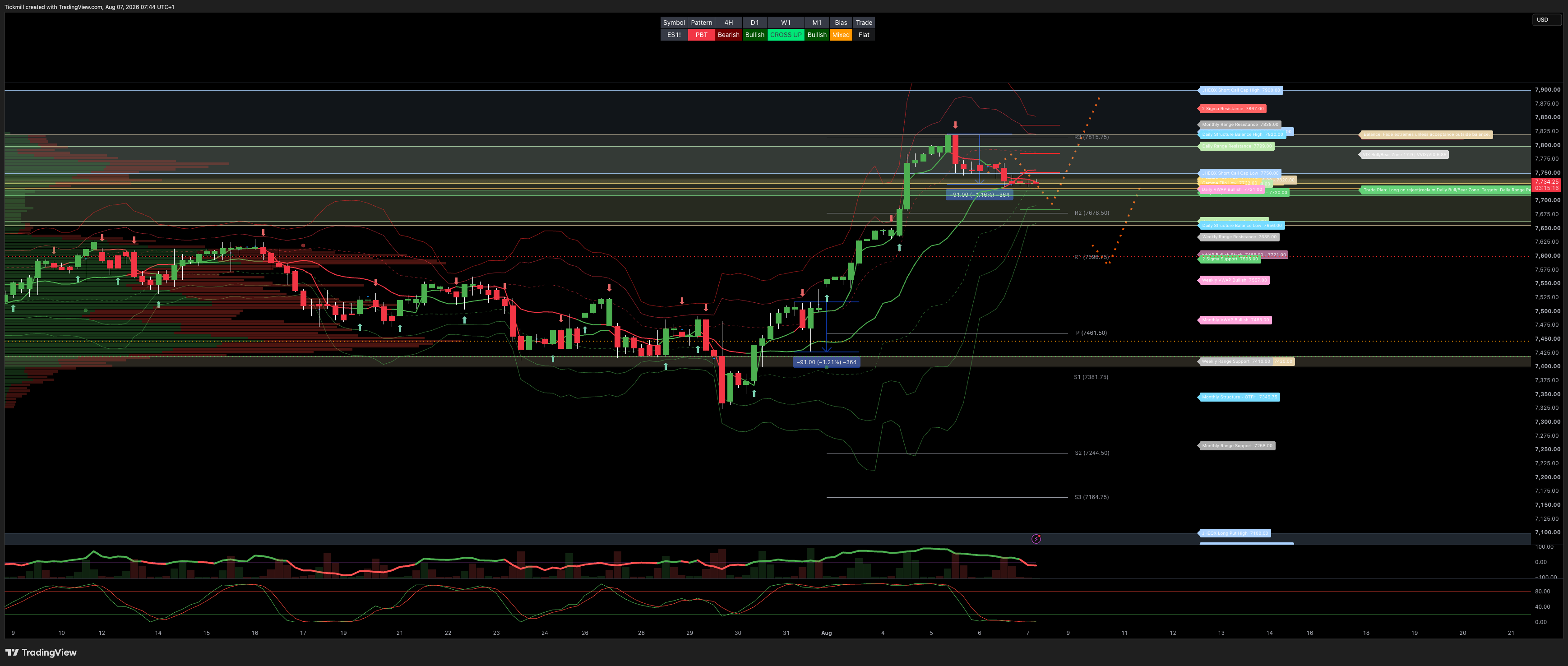The height and width of the screenshot is (666, 1568).
Task: Select the Monthly Structure OTFH 7345.75 label
Action: [1240, 397]
